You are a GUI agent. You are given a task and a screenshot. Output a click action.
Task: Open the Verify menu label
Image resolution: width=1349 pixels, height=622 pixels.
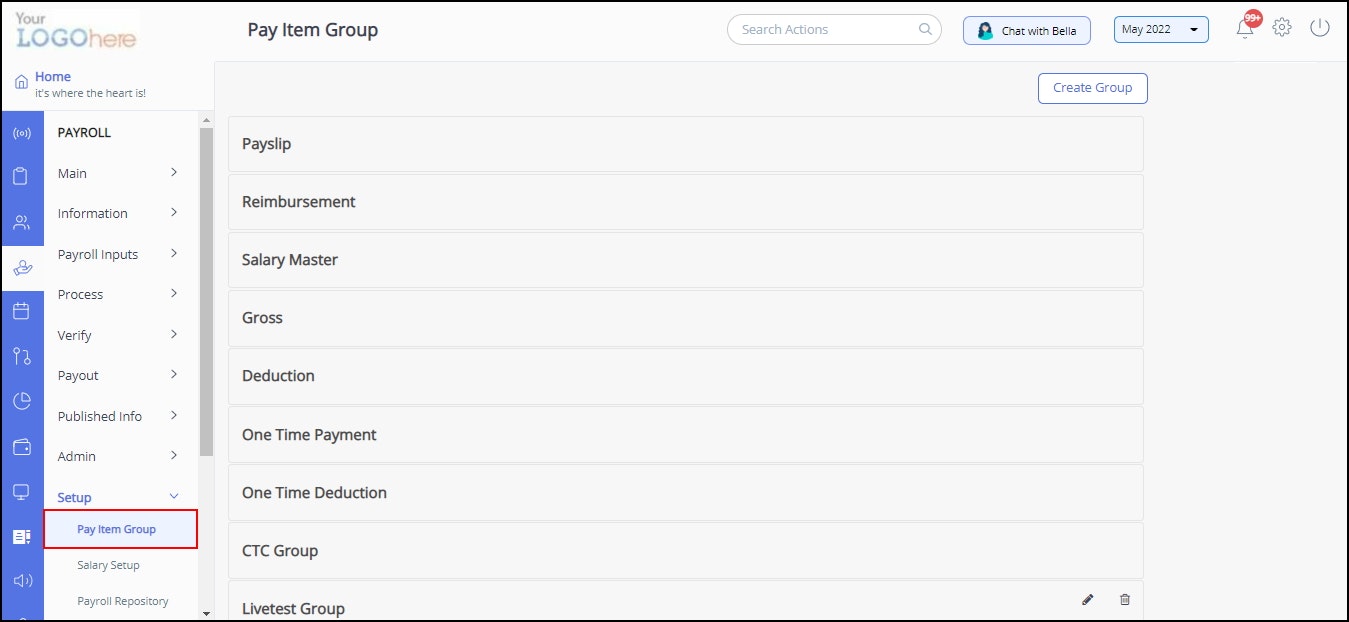[x=75, y=335]
